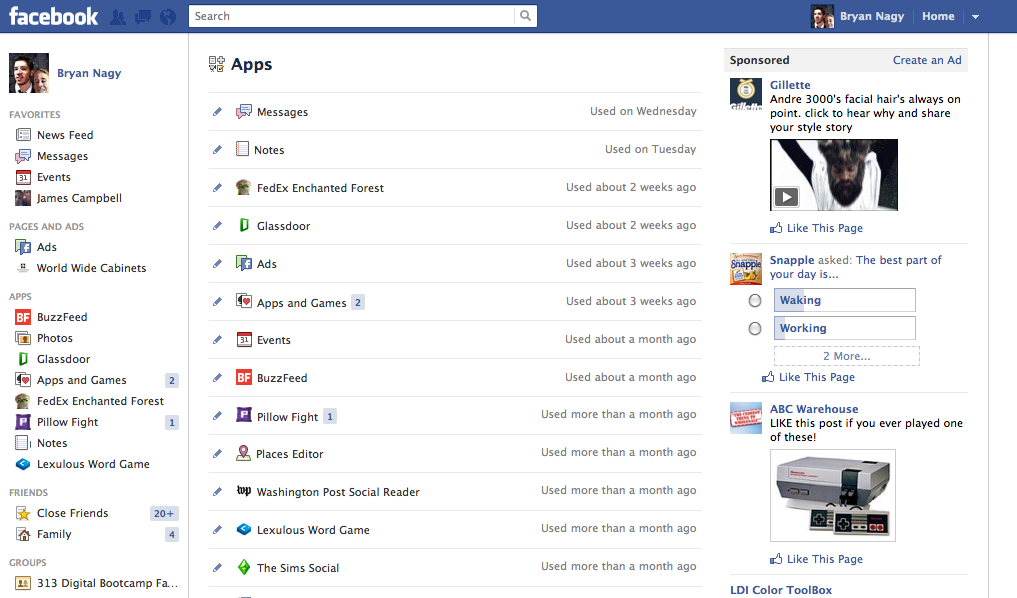Click The Sims Social app icon
The width and height of the screenshot is (1017, 598).
coord(244,567)
